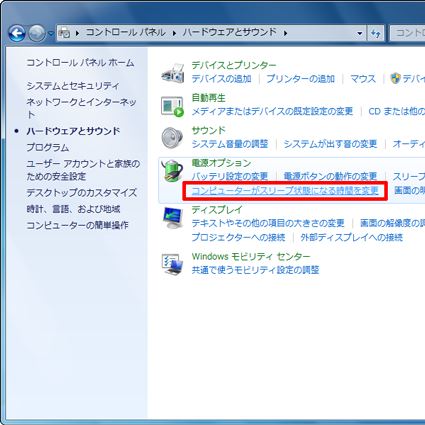This screenshot has width=425, height=425.
Task: Click システム音量の調整 link
Action: tap(230, 144)
